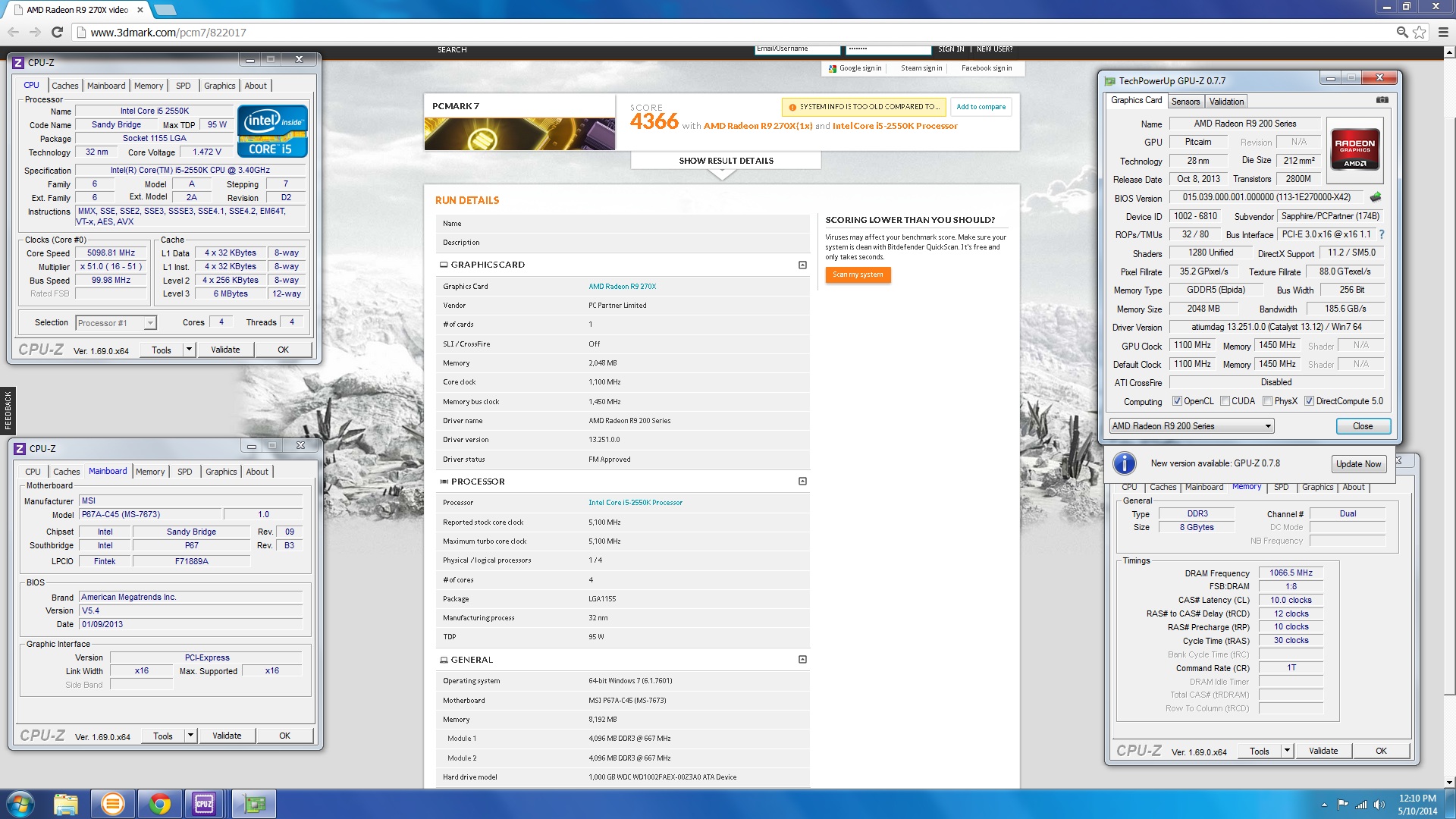
Task: Click Validate in the top CPU-Z window
Action: [225, 350]
